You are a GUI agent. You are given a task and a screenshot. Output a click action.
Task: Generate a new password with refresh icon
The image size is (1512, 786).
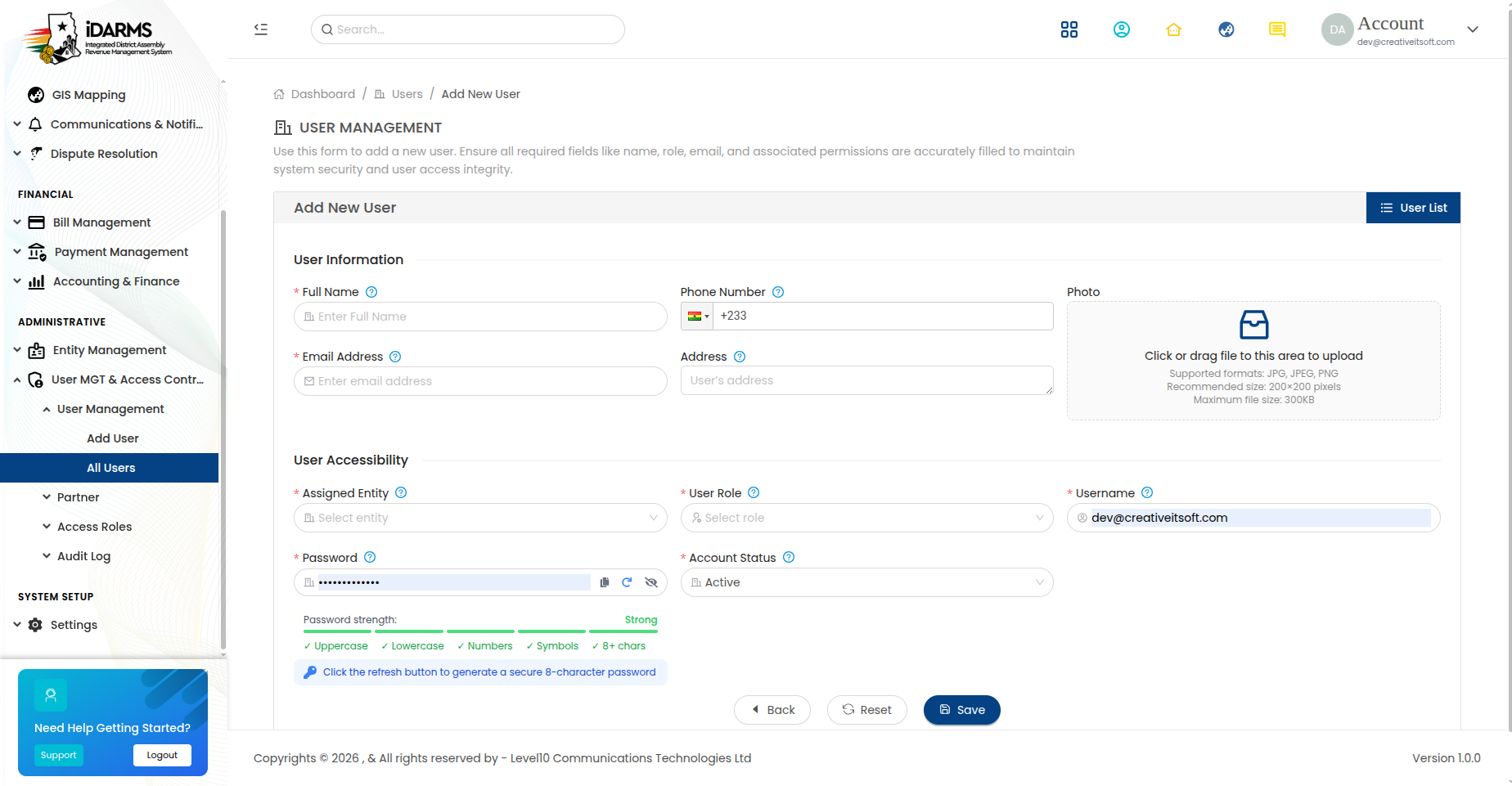pyautogui.click(x=627, y=582)
